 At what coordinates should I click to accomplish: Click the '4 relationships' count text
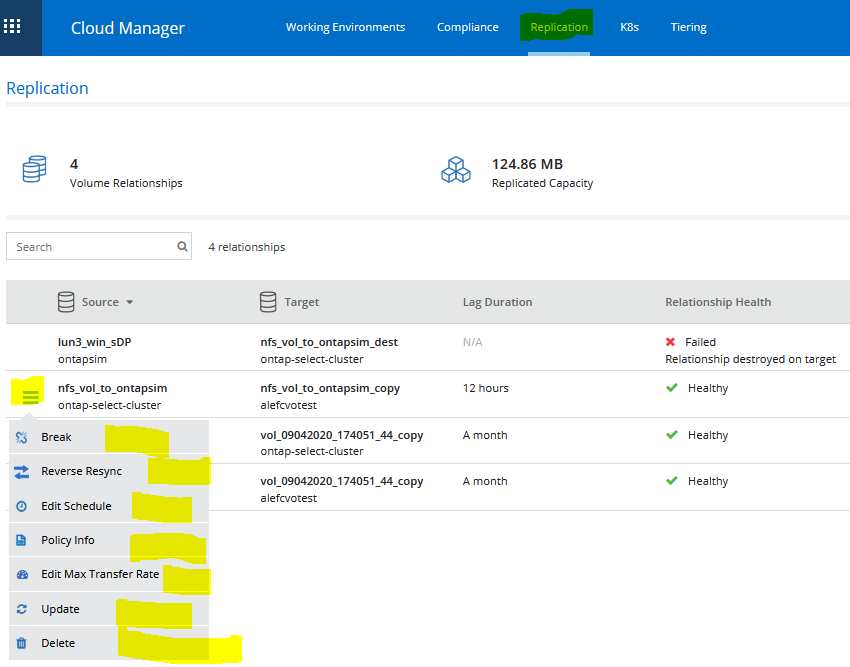point(247,247)
